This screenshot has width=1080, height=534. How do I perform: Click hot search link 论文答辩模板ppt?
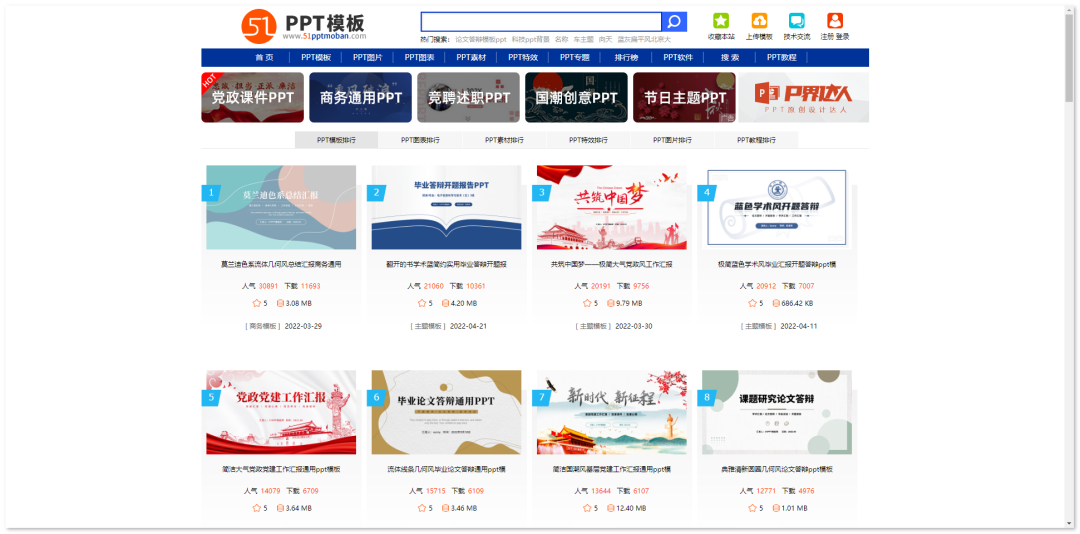pos(481,40)
